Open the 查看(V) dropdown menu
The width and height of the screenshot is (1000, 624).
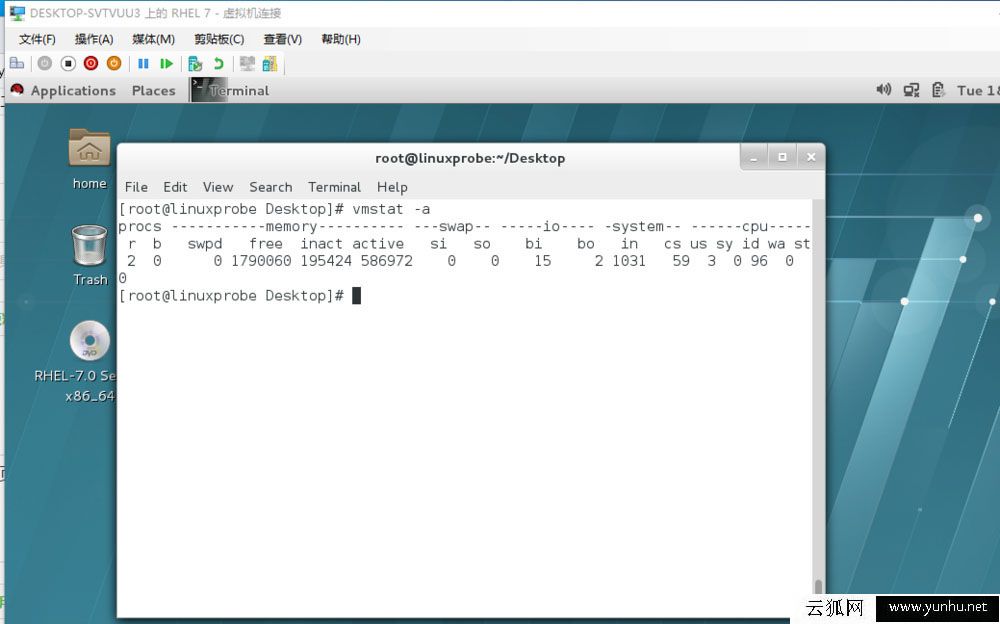281,39
